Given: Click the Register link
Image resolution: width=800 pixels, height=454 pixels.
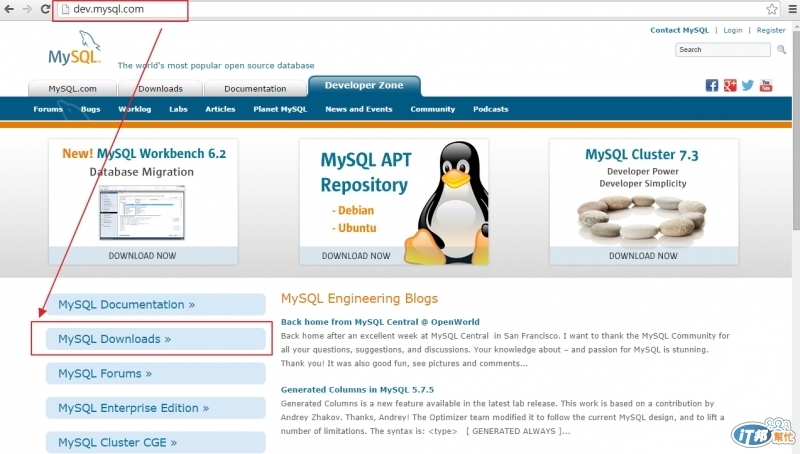Looking at the screenshot, I should (771, 30).
